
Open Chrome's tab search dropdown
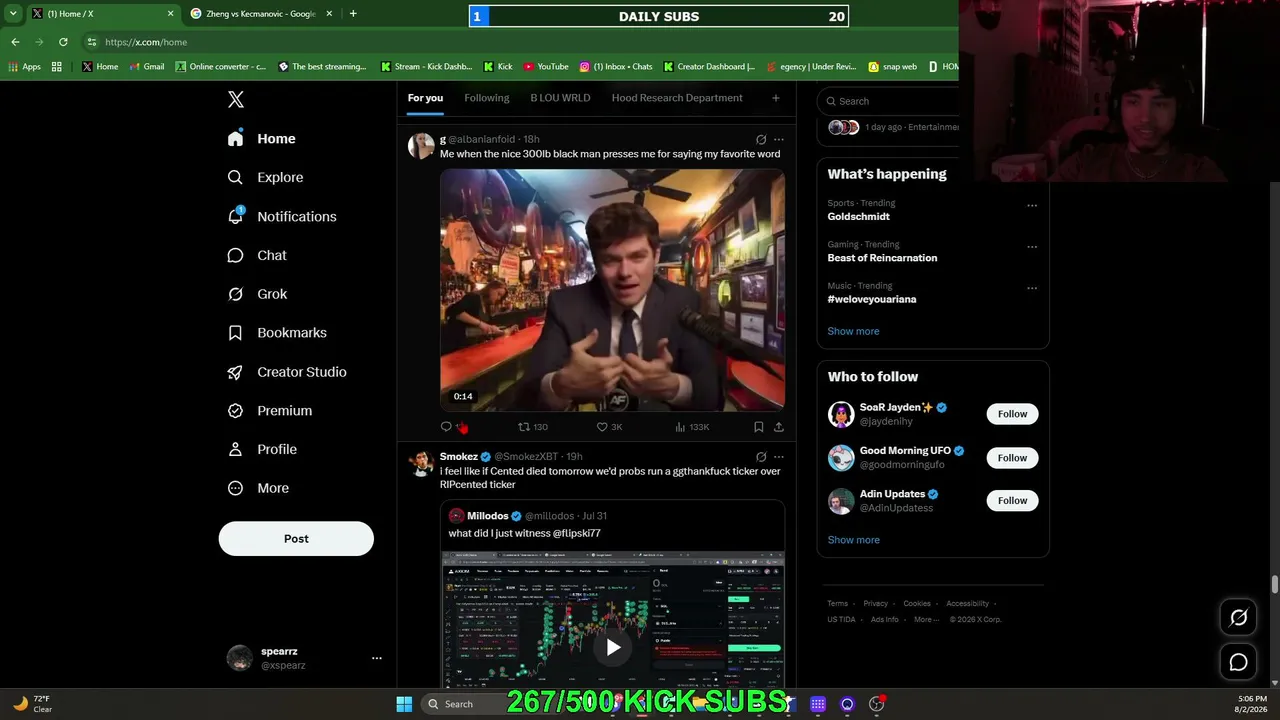(13, 14)
